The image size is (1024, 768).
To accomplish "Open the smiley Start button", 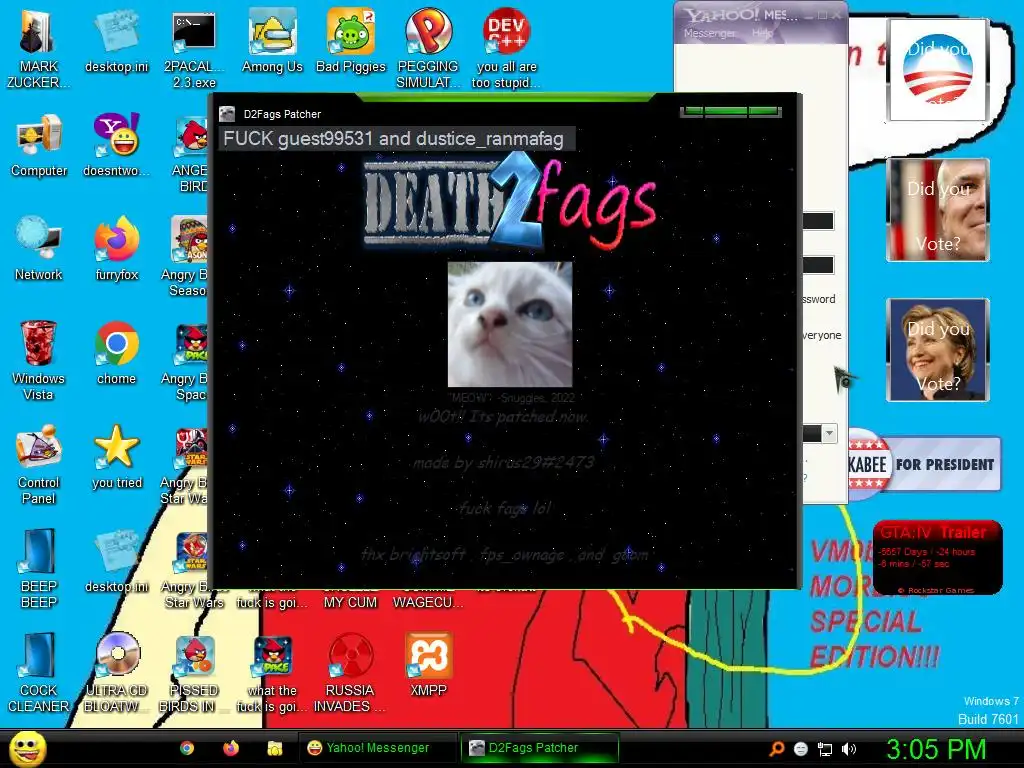I will pyautogui.click(x=27, y=748).
